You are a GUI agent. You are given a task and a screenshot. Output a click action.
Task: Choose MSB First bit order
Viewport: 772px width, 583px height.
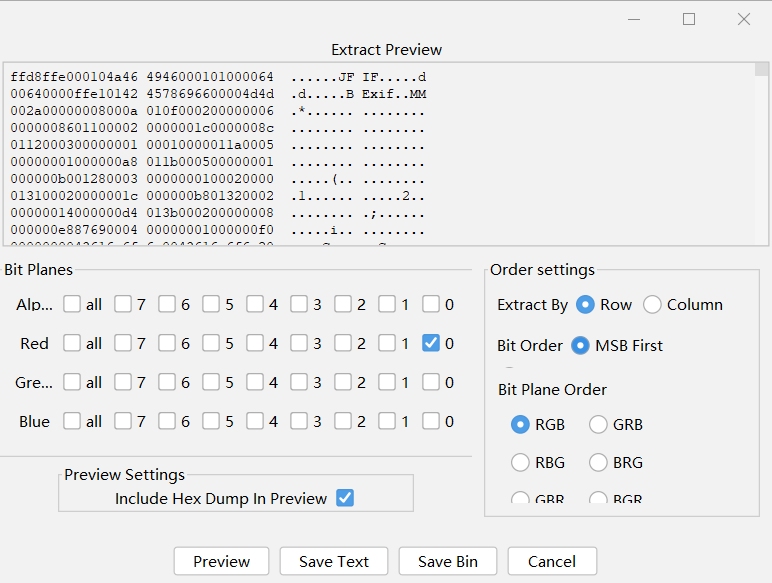(580, 346)
